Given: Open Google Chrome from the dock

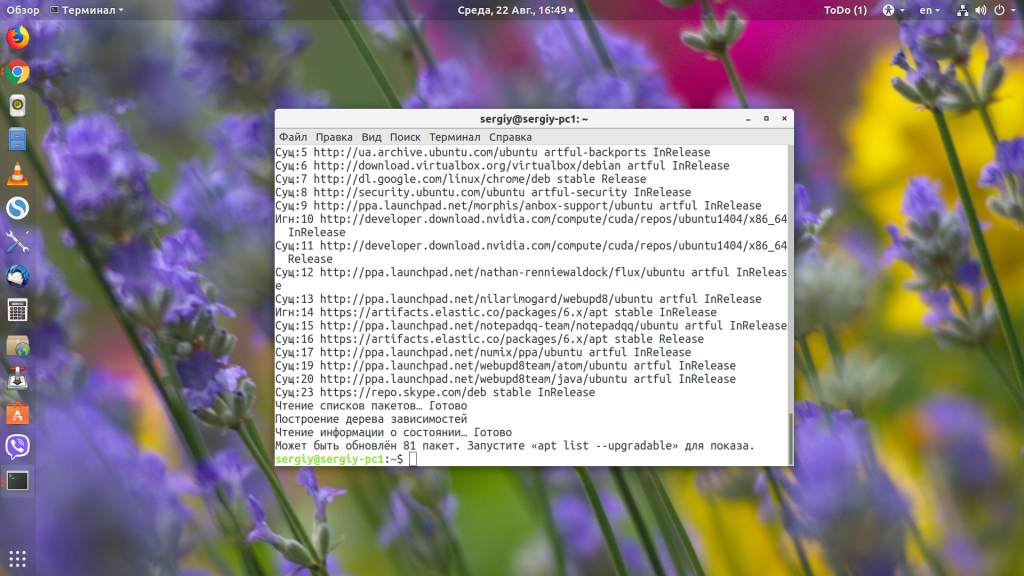Looking at the screenshot, I should tap(18, 71).
